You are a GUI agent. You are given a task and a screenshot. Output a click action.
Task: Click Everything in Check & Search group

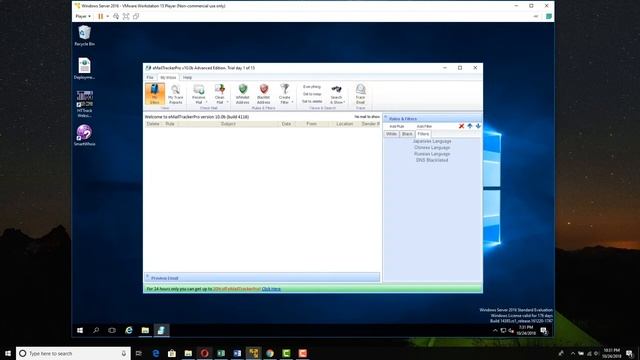tap(312, 87)
